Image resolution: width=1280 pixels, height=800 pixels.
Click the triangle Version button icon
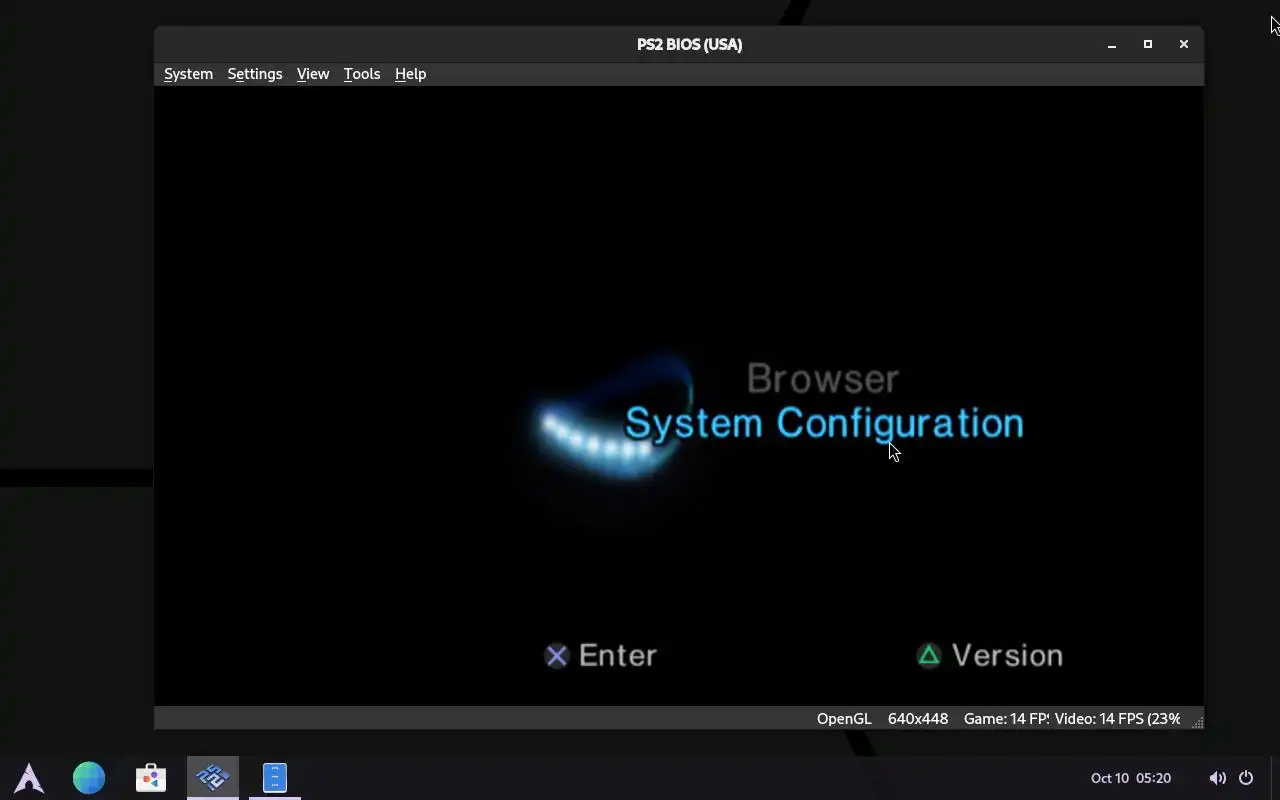coord(929,655)
